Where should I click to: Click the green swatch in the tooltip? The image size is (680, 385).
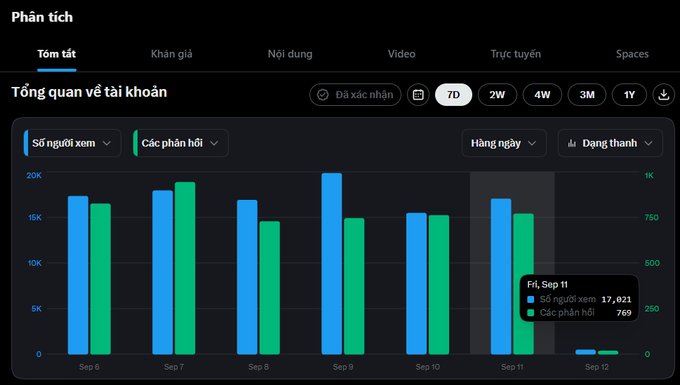530,313
